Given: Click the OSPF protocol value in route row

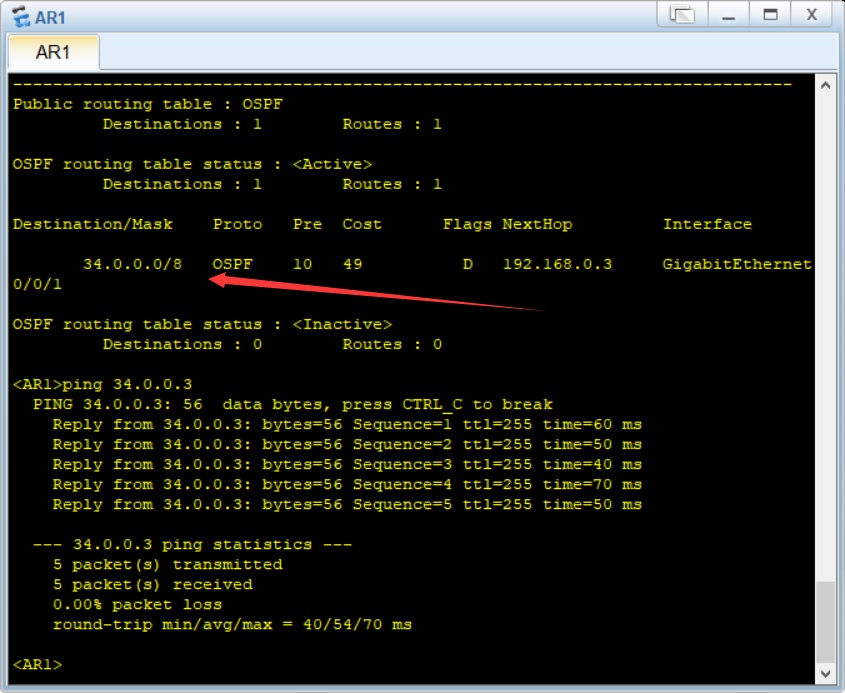Looking at the screenshot, I should (232, 264).
